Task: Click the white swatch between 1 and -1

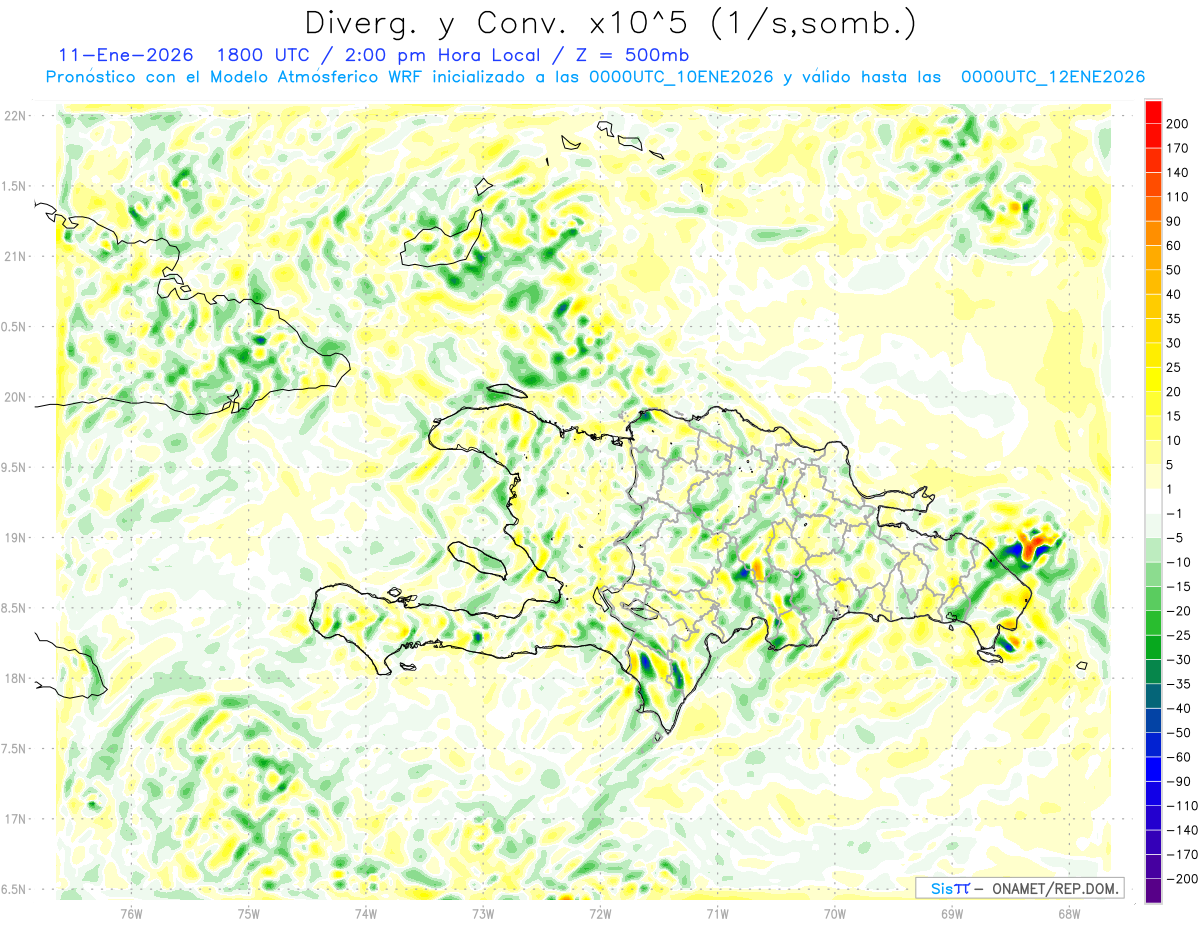Action: pos(1153,501)
